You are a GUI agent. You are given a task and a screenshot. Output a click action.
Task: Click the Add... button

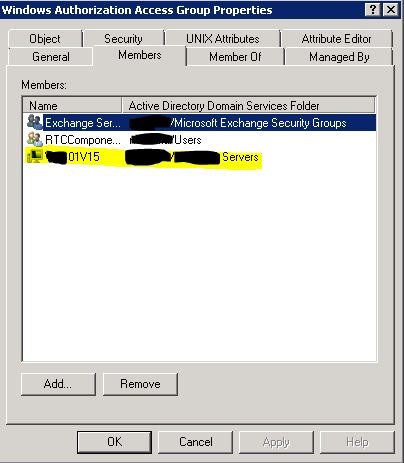(x=58, y=384)
